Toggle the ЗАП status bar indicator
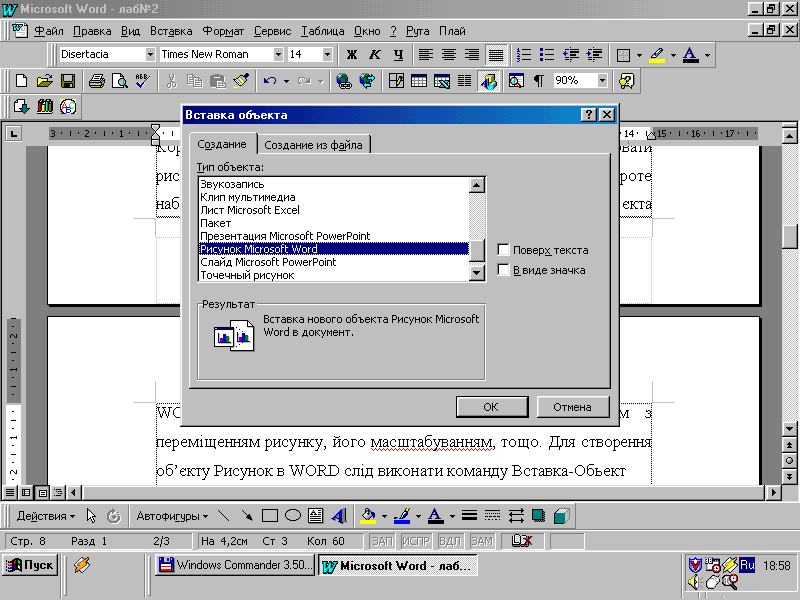 [x=382, y=541]
